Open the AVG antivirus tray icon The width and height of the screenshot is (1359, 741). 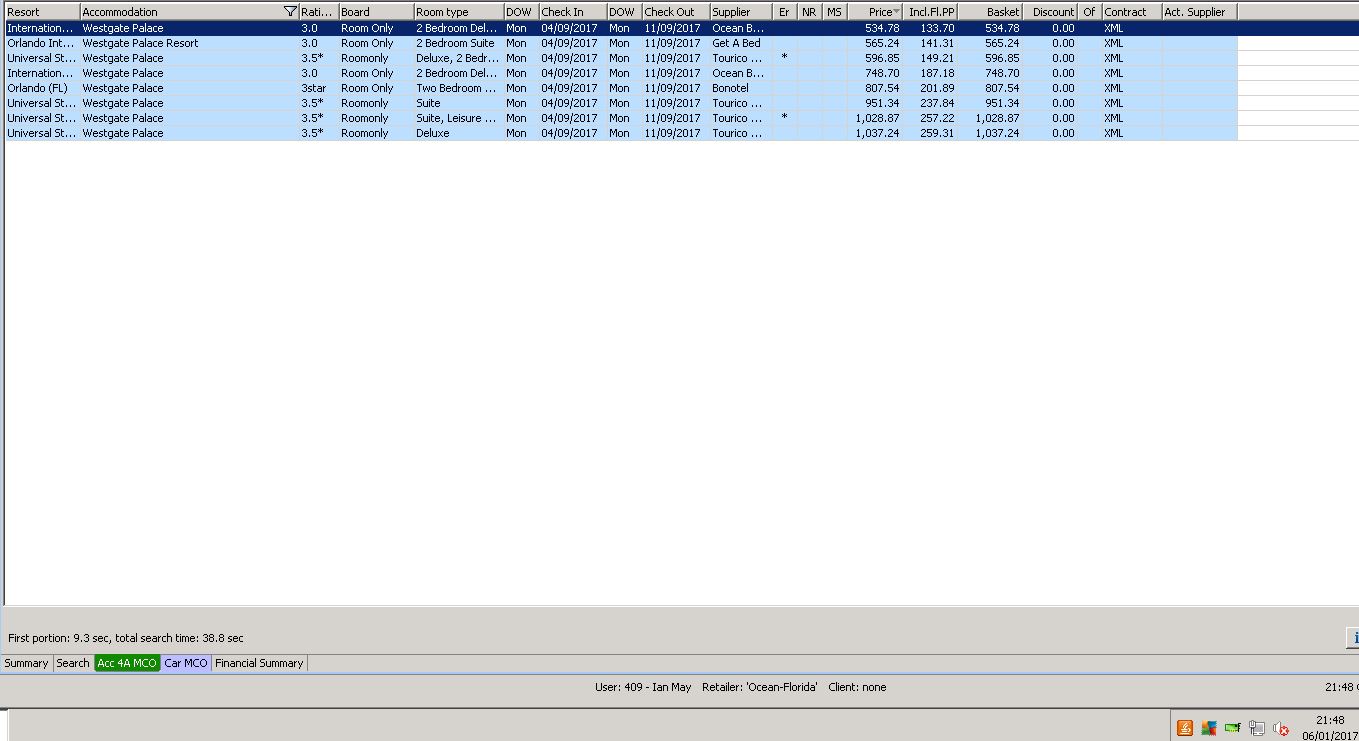(x=1209, y=728)
